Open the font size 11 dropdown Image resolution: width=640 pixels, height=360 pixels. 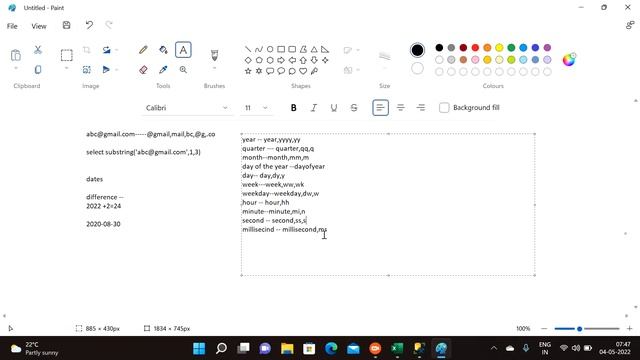tap(257, 108)
